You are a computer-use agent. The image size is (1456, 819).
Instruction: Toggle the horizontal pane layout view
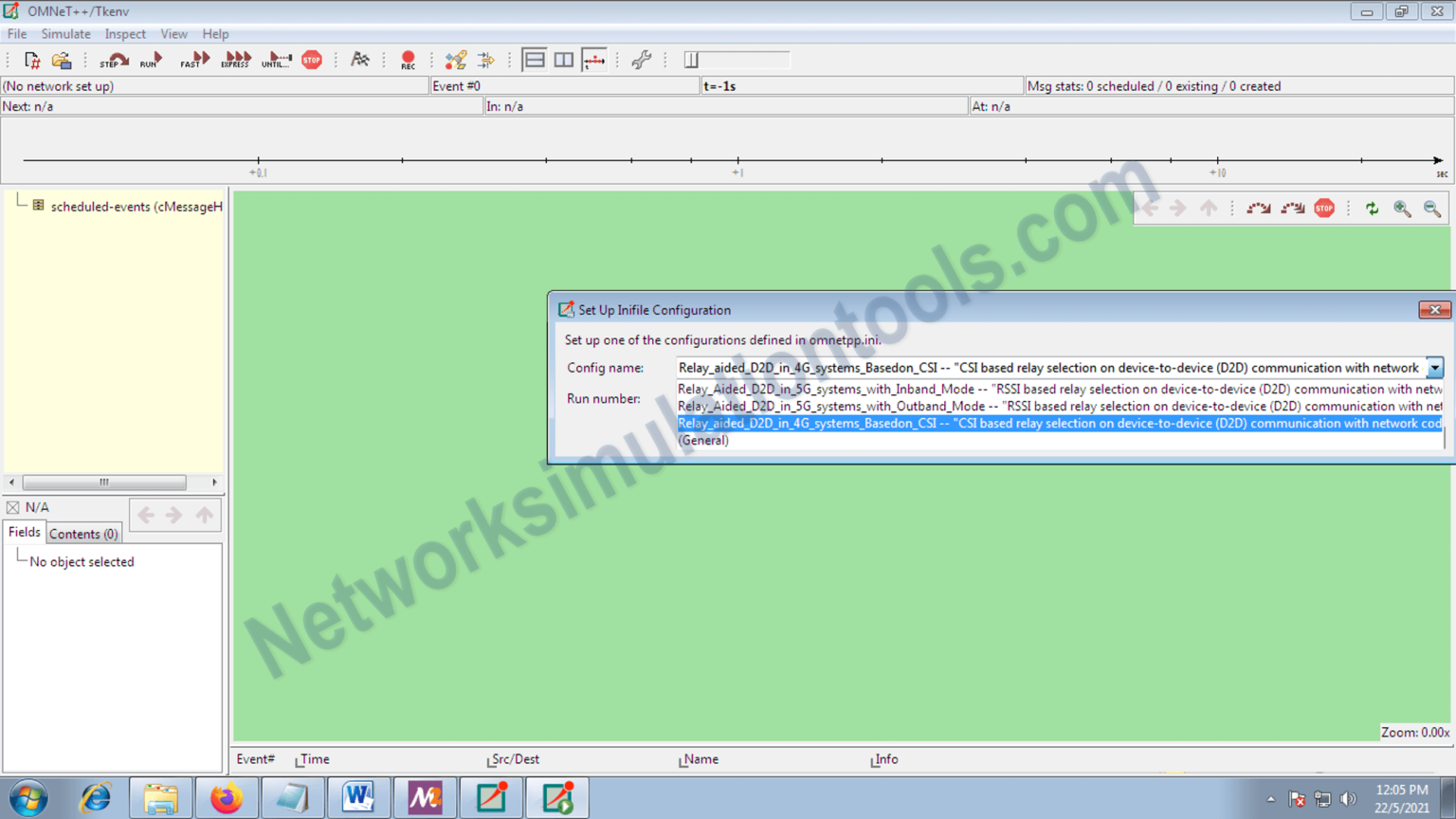tap(535, 59)
